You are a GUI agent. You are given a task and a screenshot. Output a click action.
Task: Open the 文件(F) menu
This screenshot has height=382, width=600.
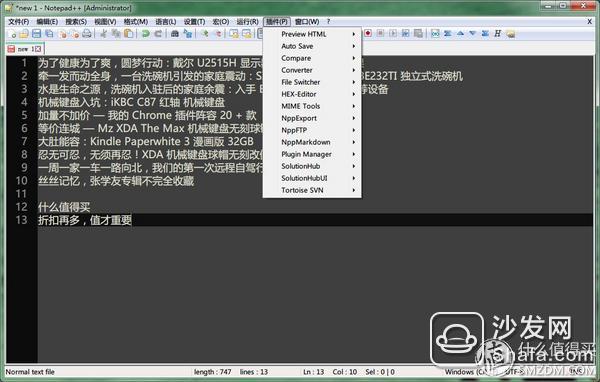click(x=19, y=22)
